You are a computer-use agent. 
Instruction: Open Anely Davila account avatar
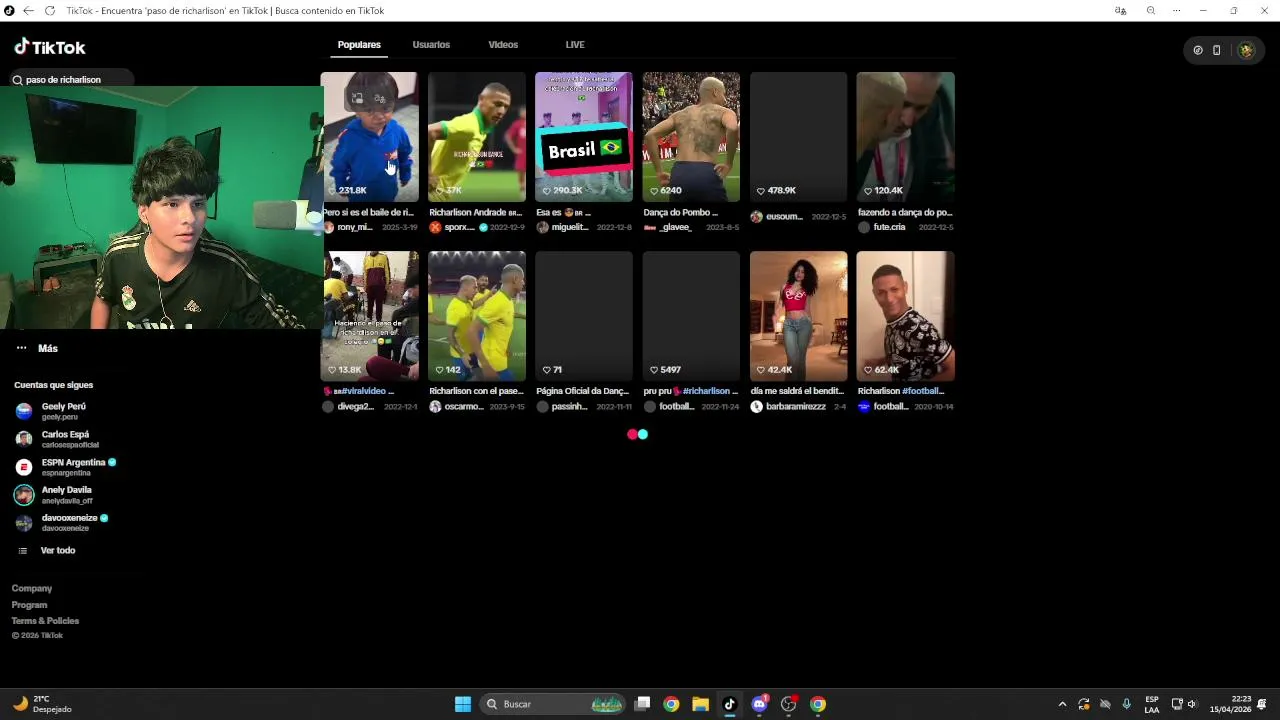click(24, 495)
